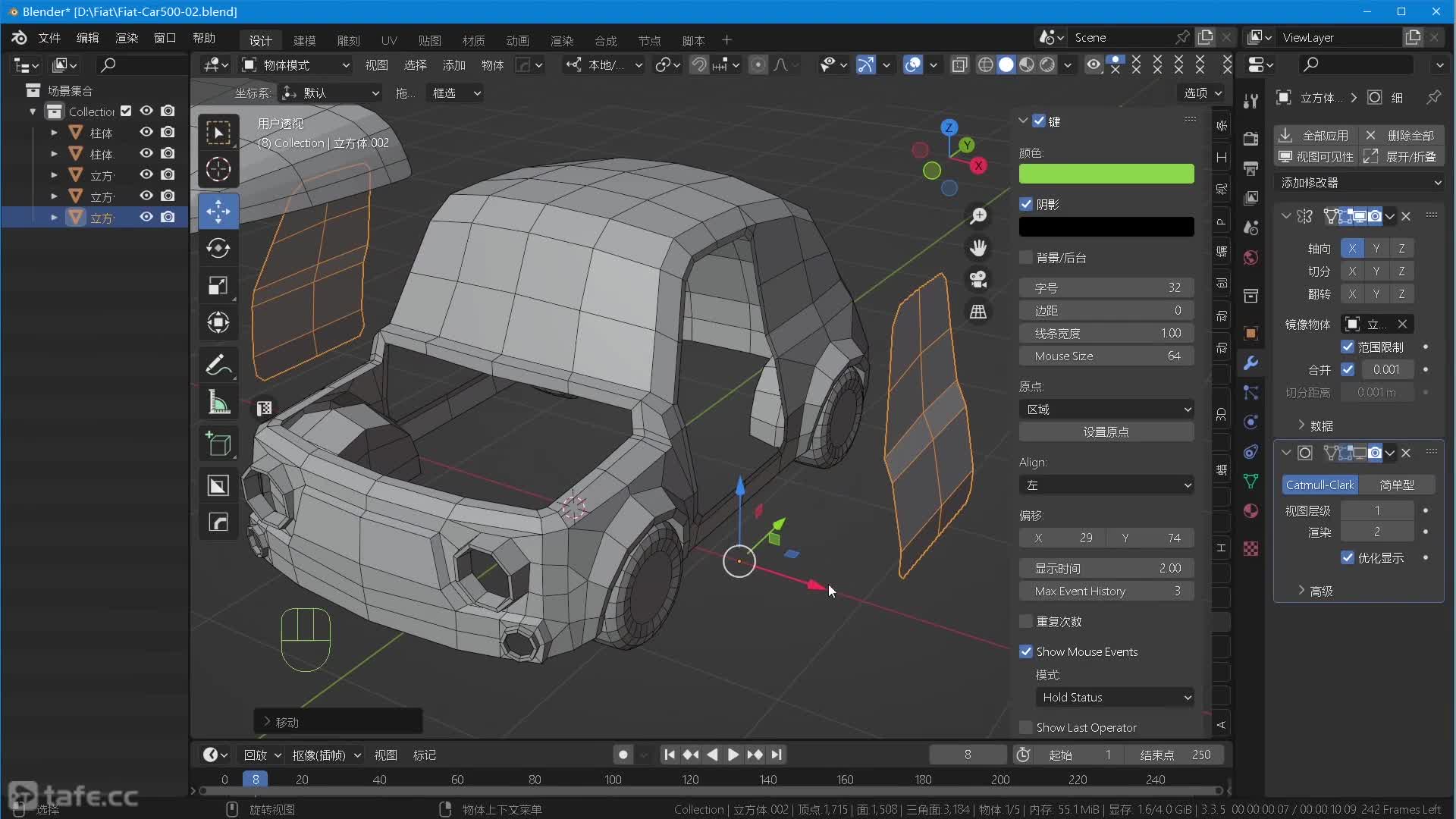Open the 物体模式 mode dropdown
The height and width of the screenshot is (819, 1456).
(296, 65)
